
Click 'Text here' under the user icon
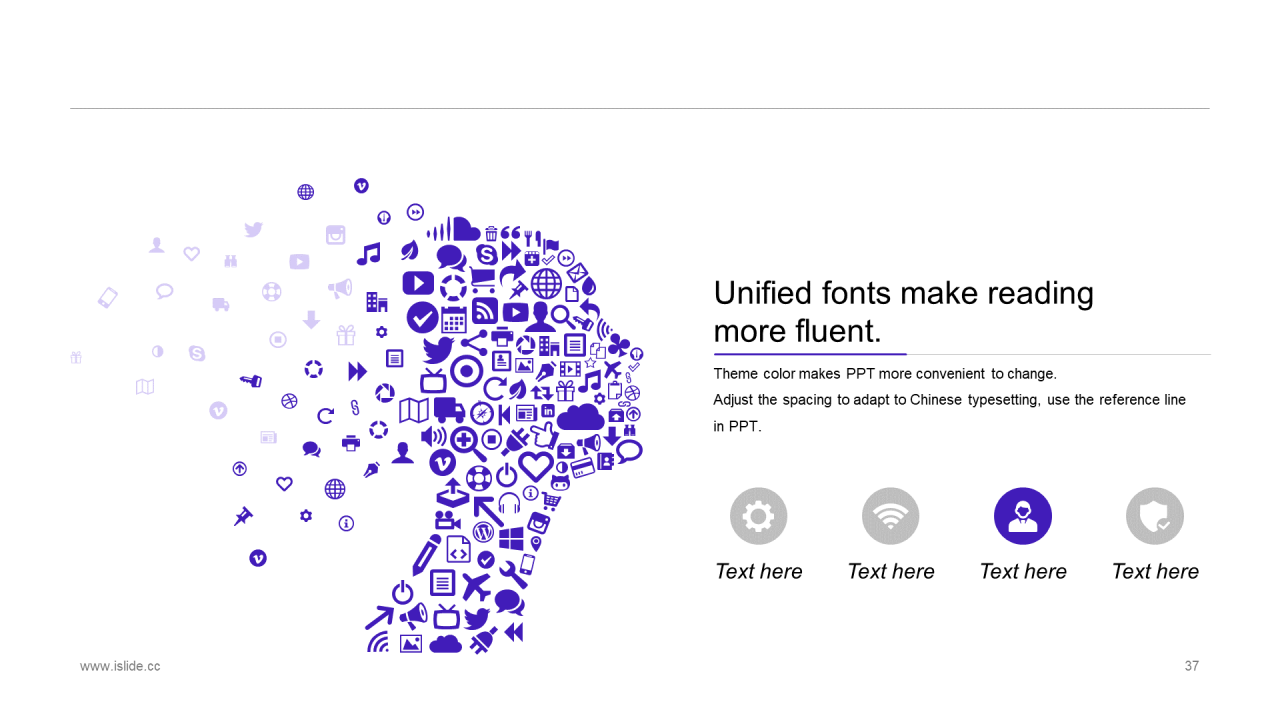[x=1023, y=571]
